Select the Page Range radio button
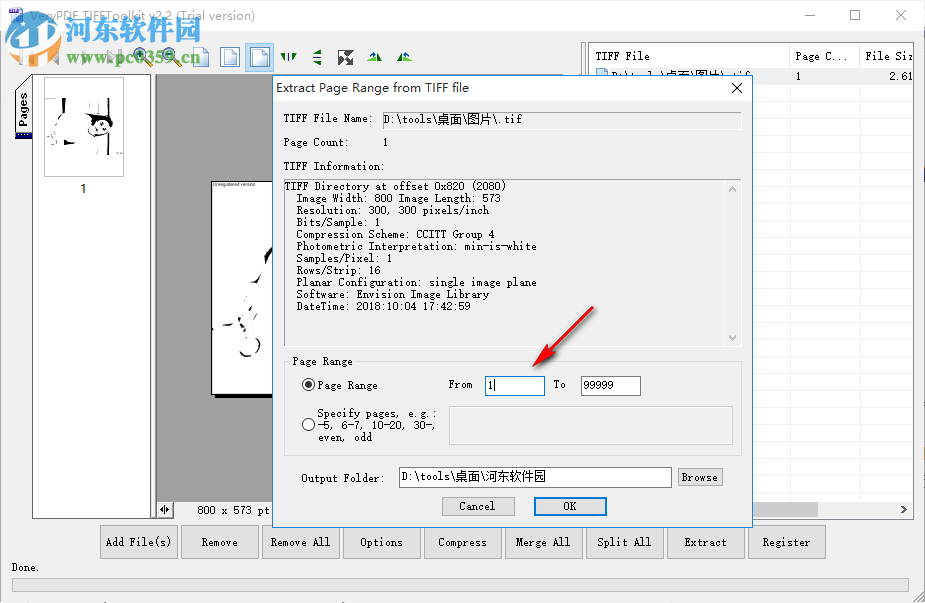This screenshot has height=603, width=925. click(309, 385)
